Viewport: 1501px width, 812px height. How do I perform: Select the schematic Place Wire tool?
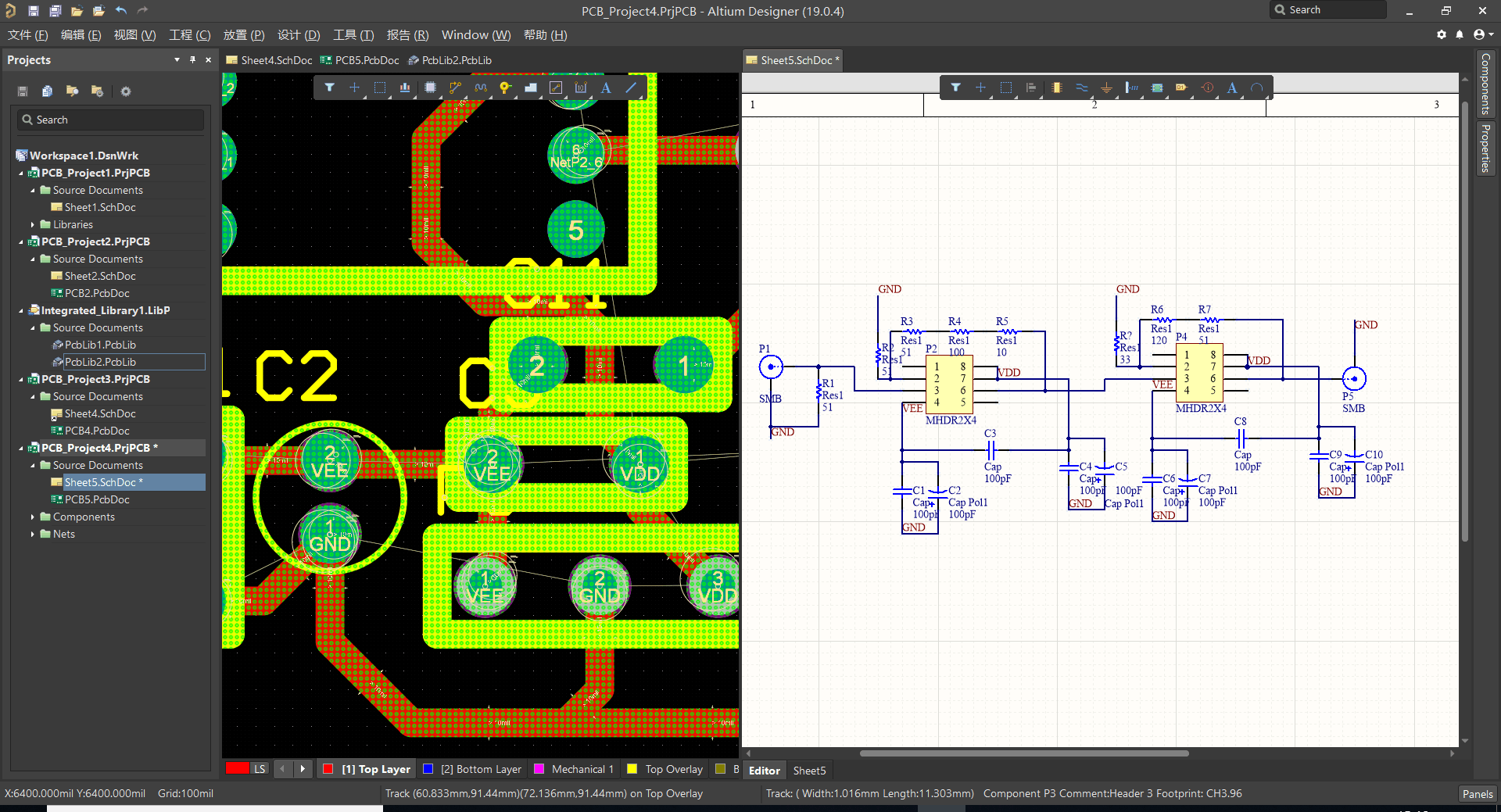point(1081,88)
